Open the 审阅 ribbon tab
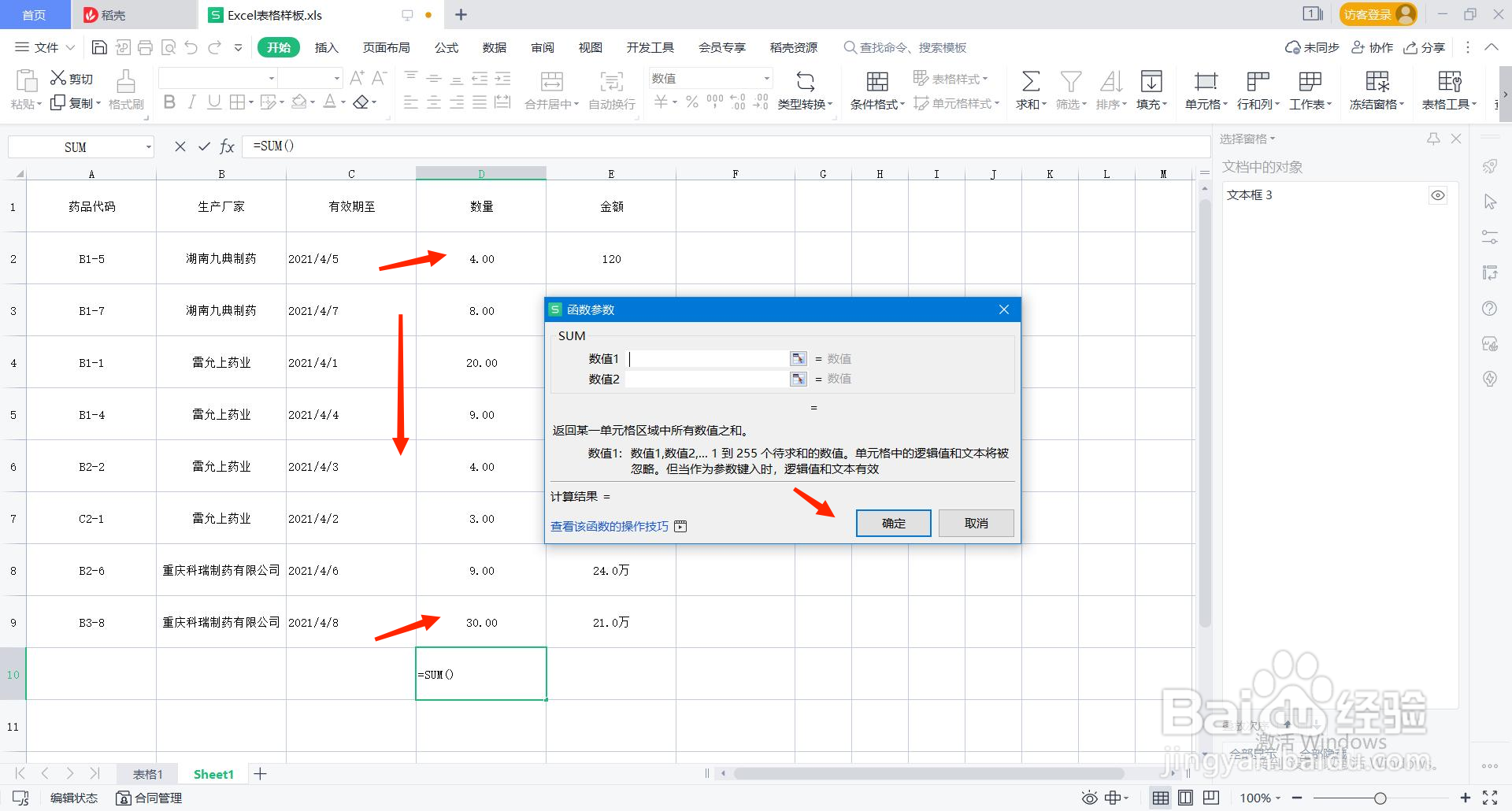The height and width of the screenshot is (811, 1512). click(543, 47)
